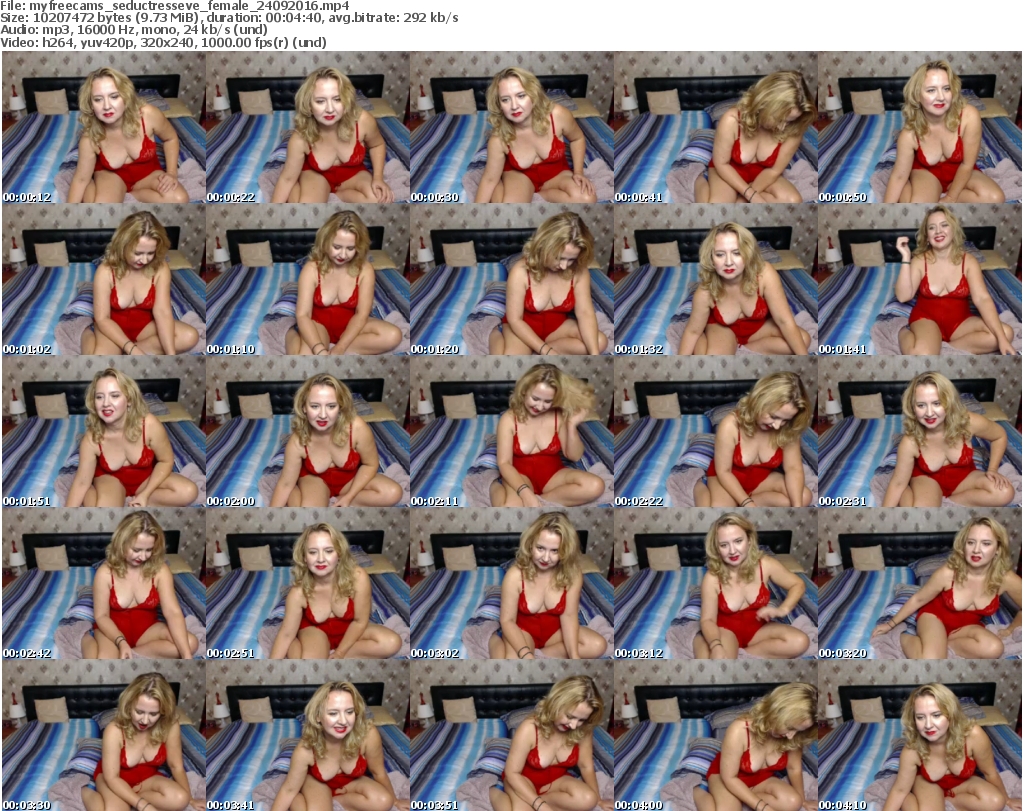Choose the frame labeled 00:03:51
This screenshot has width=1024, height=811.
pyautogui.click(x=511, y=735)
